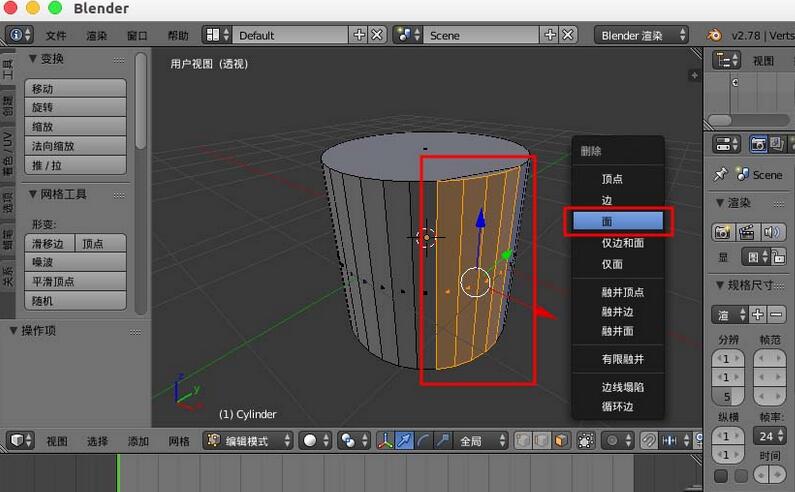Open the pivot point dropdown
The height and width of the screenshot is (492, 795).
click(353, 440)
